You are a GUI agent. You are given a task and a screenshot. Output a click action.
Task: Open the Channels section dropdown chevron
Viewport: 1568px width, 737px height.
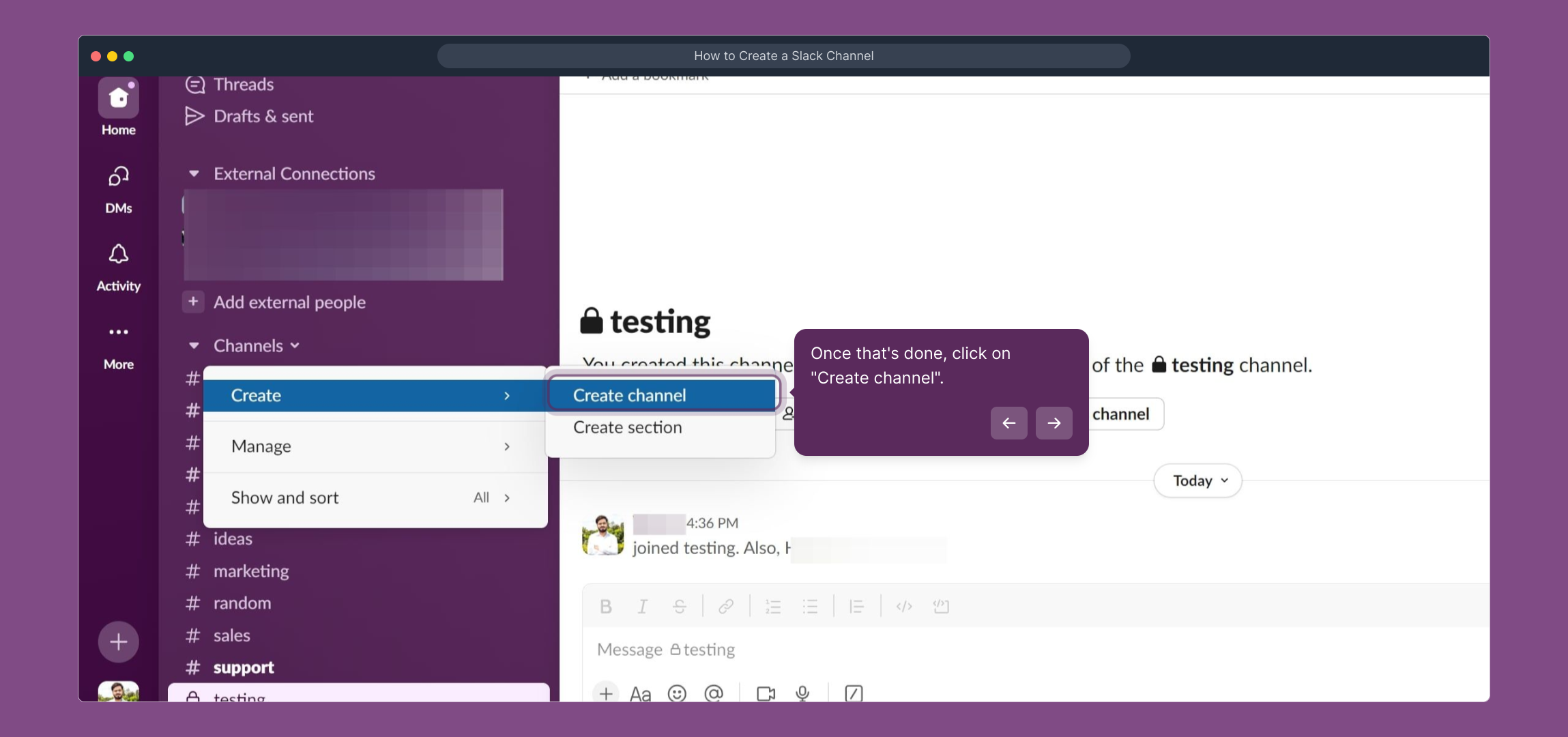click(294, 345)
